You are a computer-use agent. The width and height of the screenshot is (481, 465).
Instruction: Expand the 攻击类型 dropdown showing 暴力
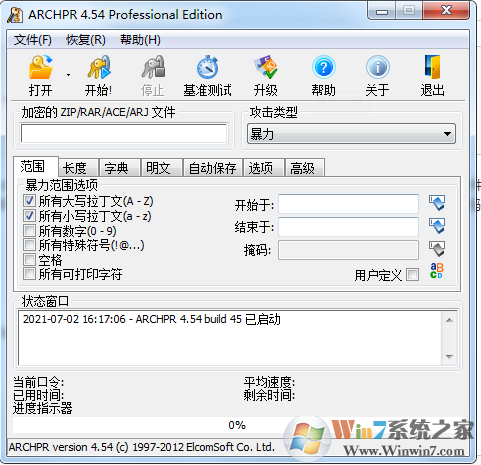pos(351,134)
